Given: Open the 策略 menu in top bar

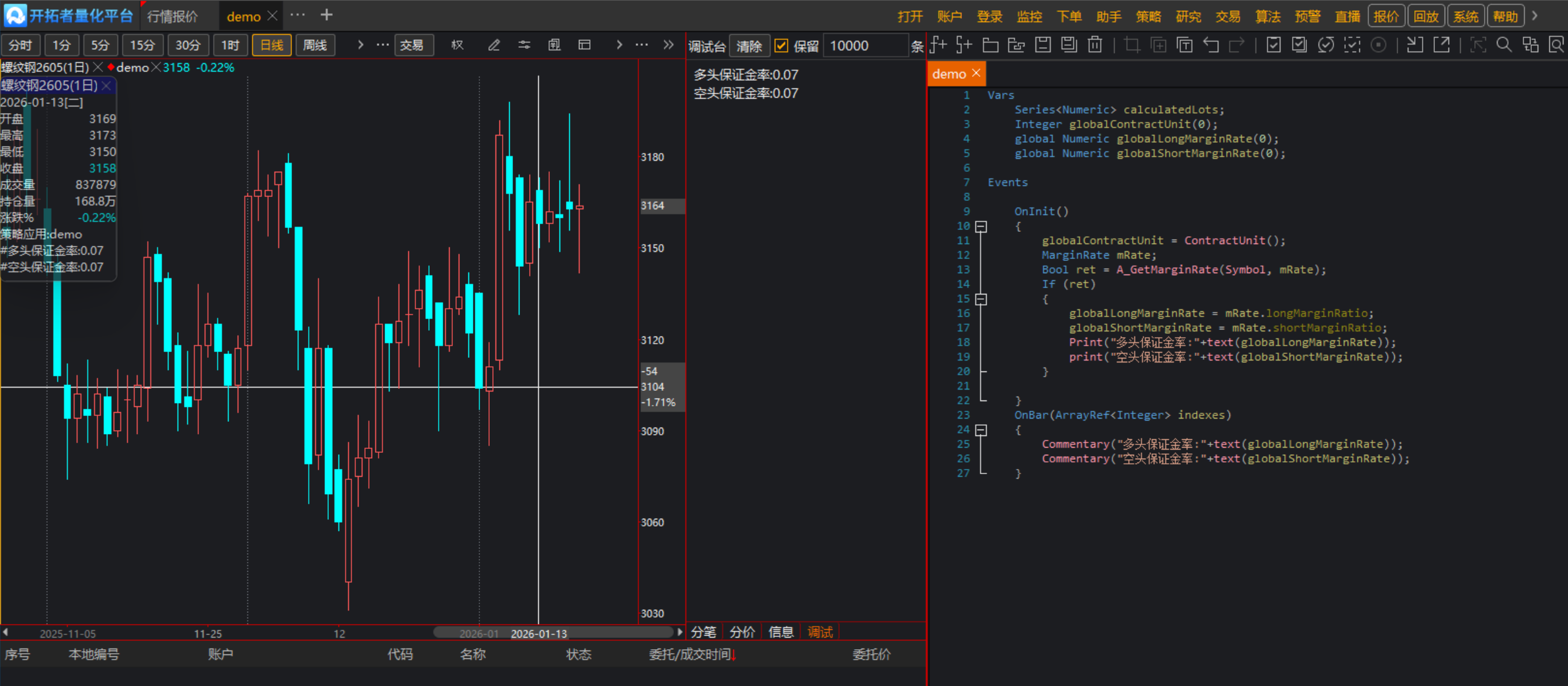Looking at the screenshot, I should [1148, 16].
